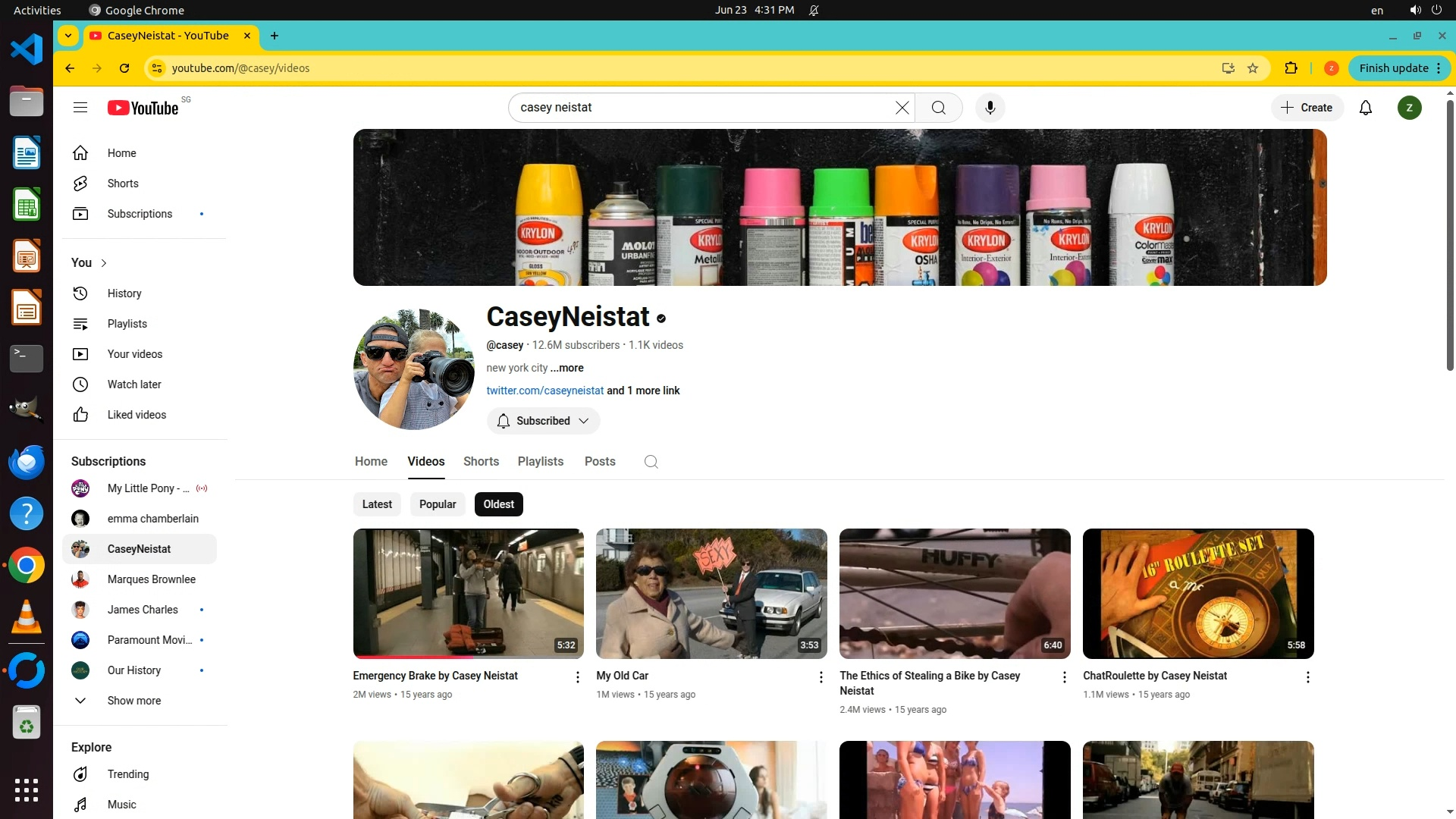Open the notifications bell
This screenshot has width=1456, height=819.
point(1365,108)
